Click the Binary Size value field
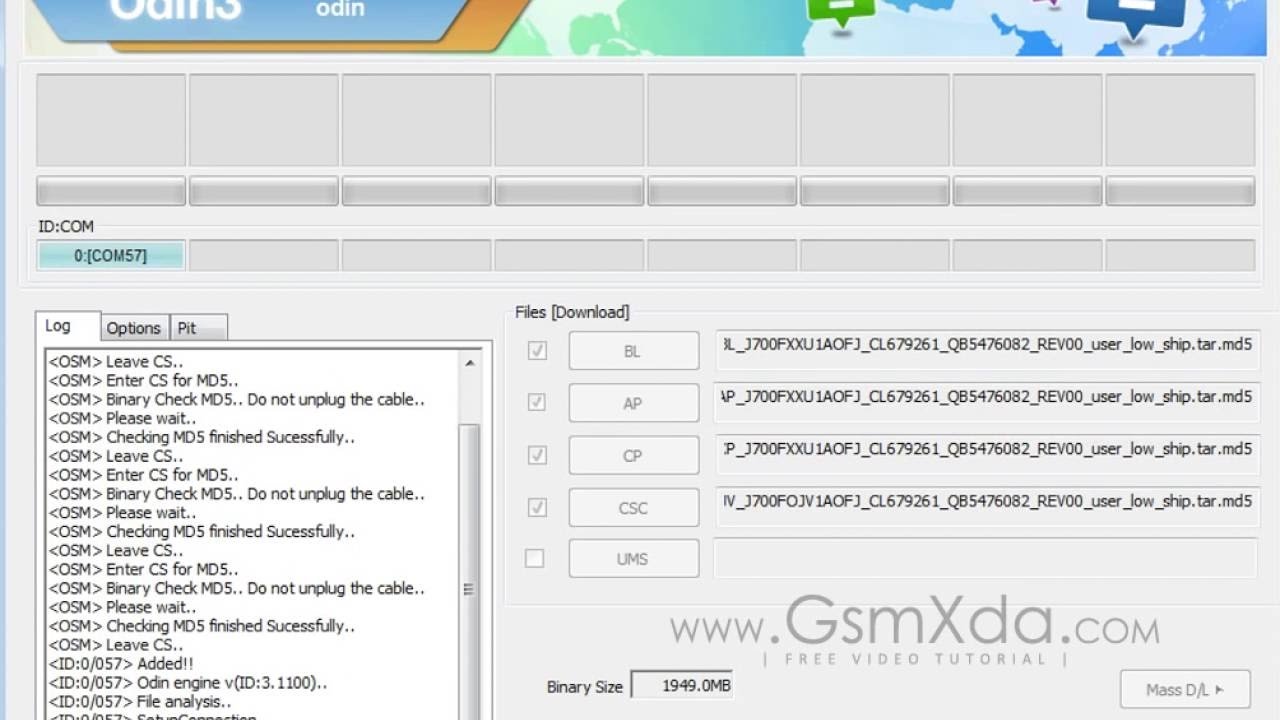Viewport: 1280px width, 720px height. pyautogui.click(x=683, y=686)
